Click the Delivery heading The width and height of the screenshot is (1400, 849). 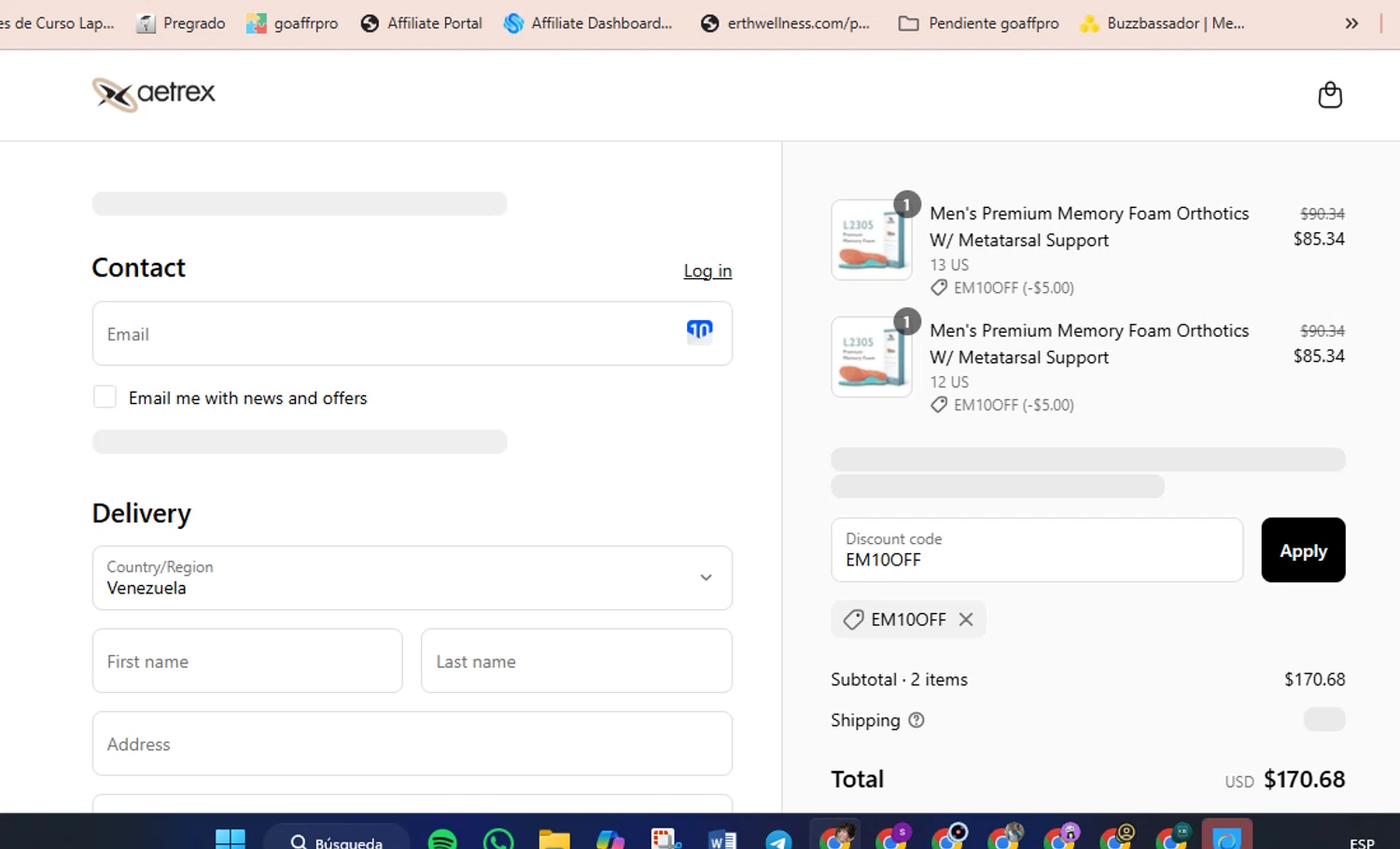141,513
